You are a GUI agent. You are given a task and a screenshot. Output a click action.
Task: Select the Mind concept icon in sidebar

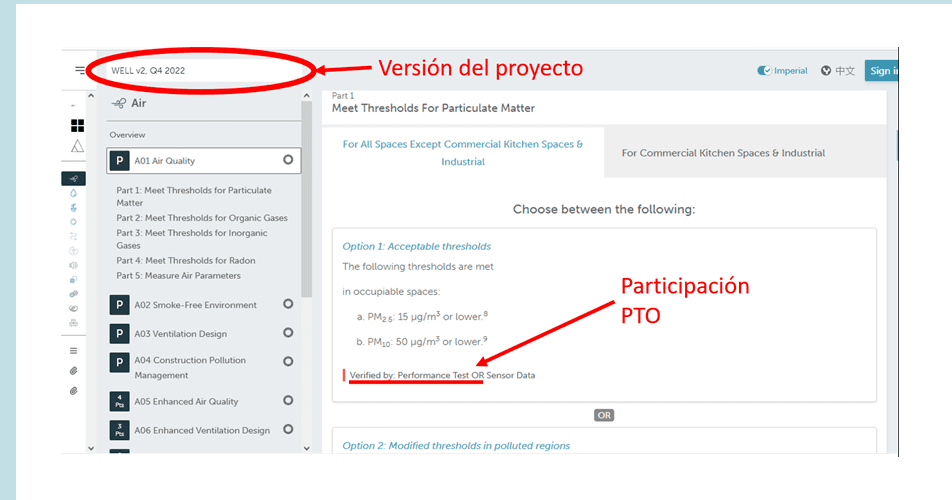73,294
